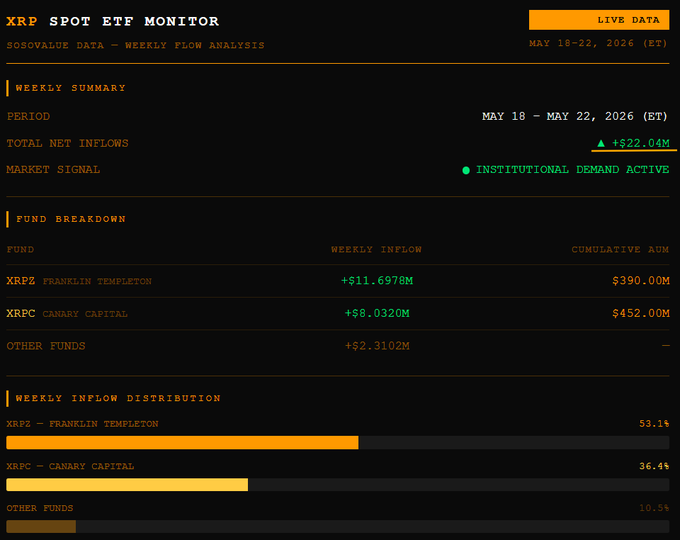Screen dimensions: 680x540
Task: Click the XRPC ticker in the table
Action: pyautogui.click(x=21, y=313)
